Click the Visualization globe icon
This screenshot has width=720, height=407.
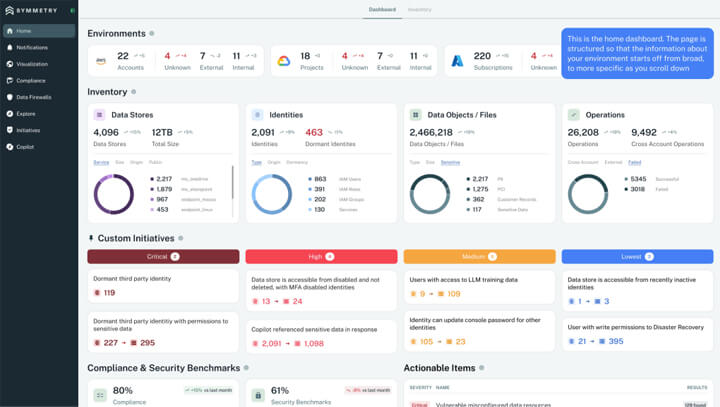pos(10,64)
